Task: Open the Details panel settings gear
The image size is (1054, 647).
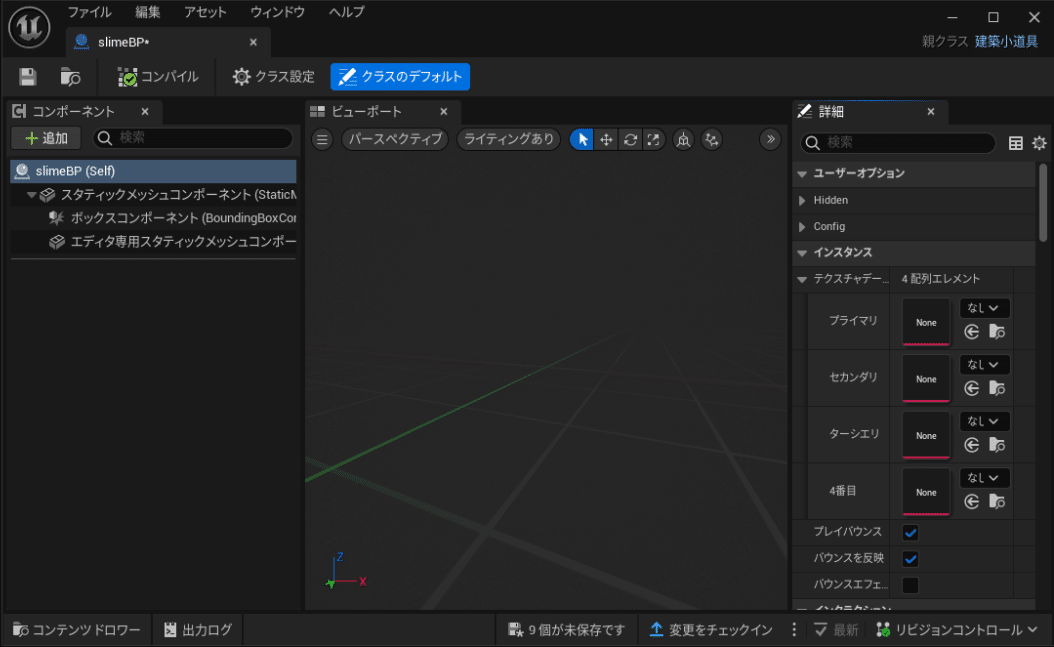Action: pyautogui.click(x=1039, y=143)
